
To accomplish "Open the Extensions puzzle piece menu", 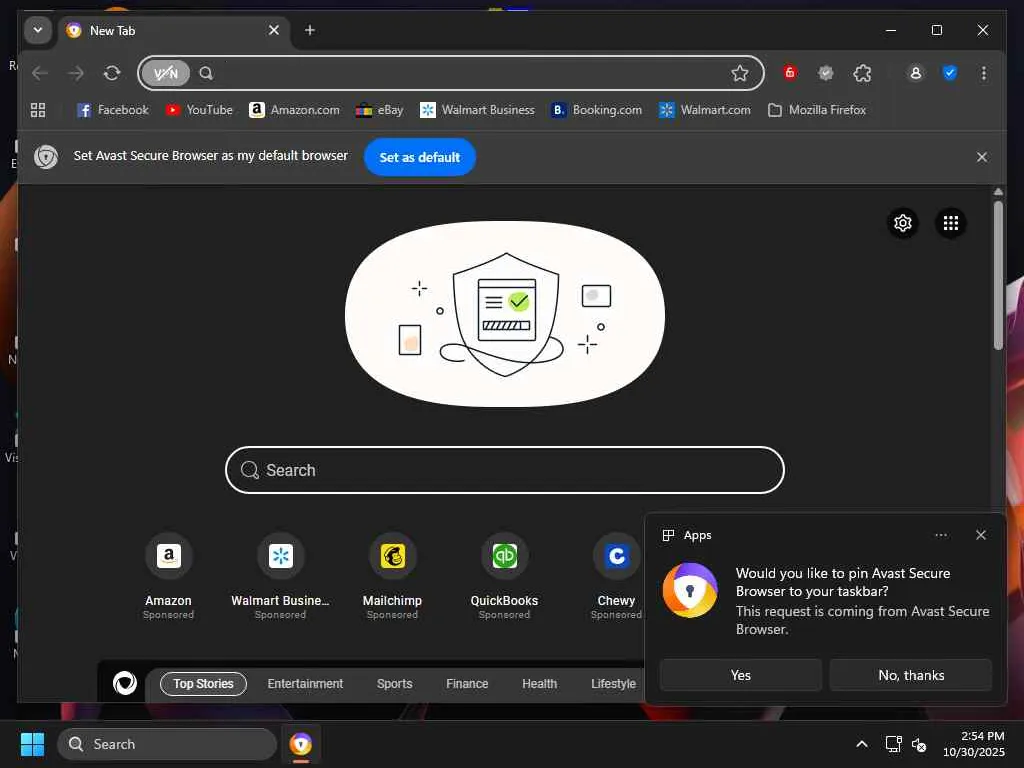I will point(862,73).
